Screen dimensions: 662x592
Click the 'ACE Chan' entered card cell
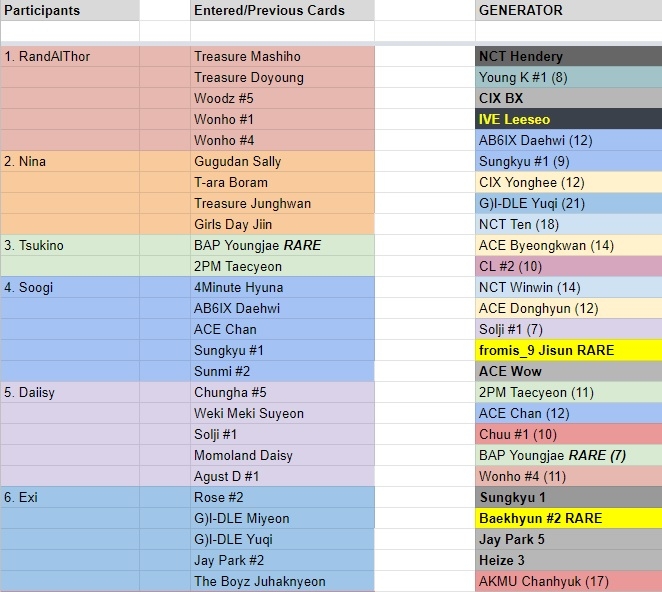282,329
